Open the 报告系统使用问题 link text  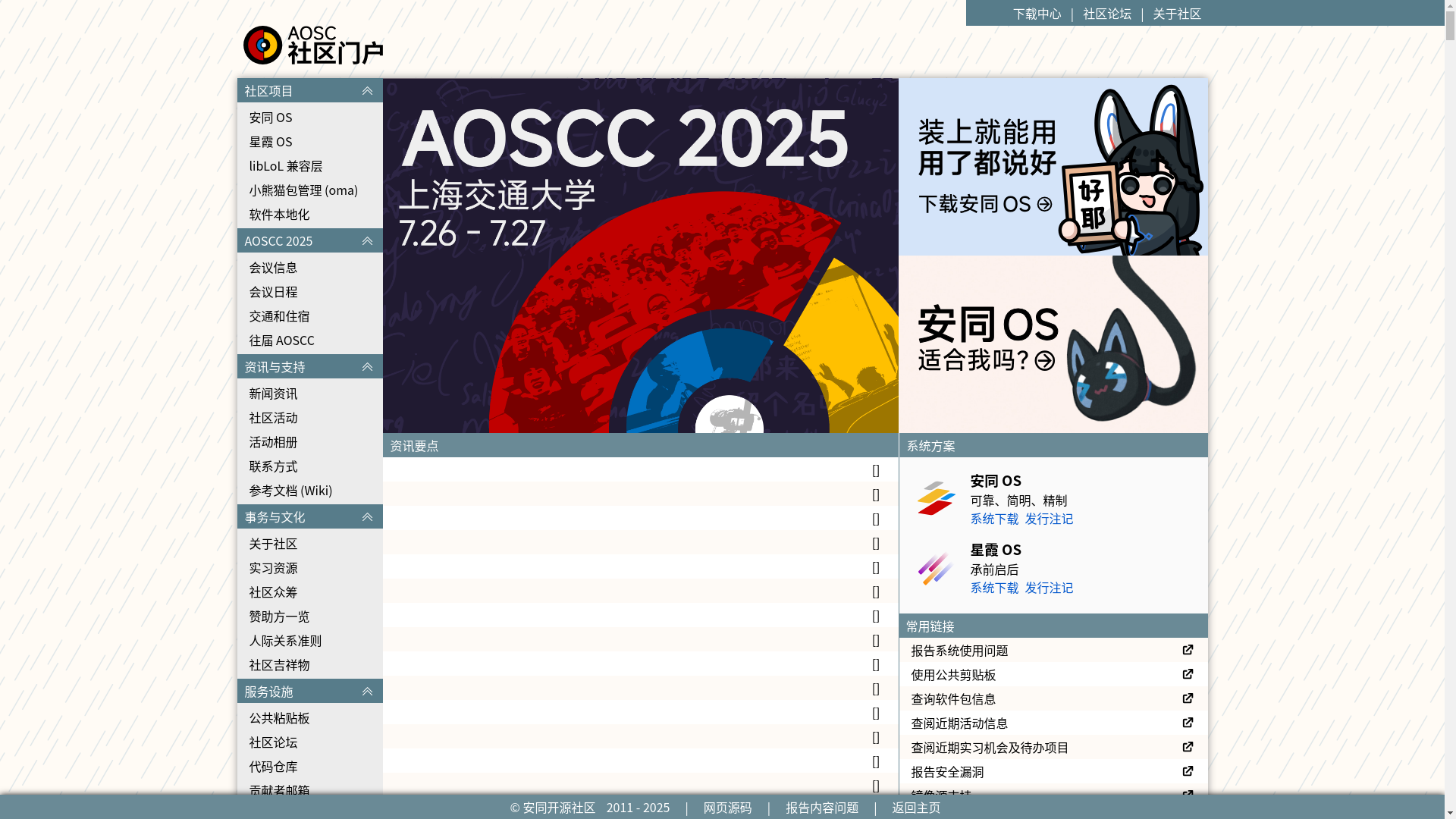[959, 651]
